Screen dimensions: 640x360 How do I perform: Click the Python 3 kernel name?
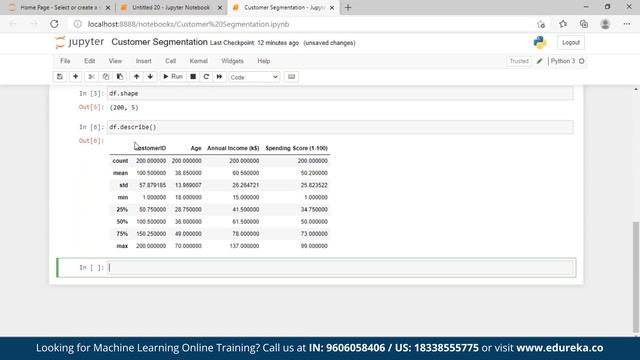pos(563,61)
